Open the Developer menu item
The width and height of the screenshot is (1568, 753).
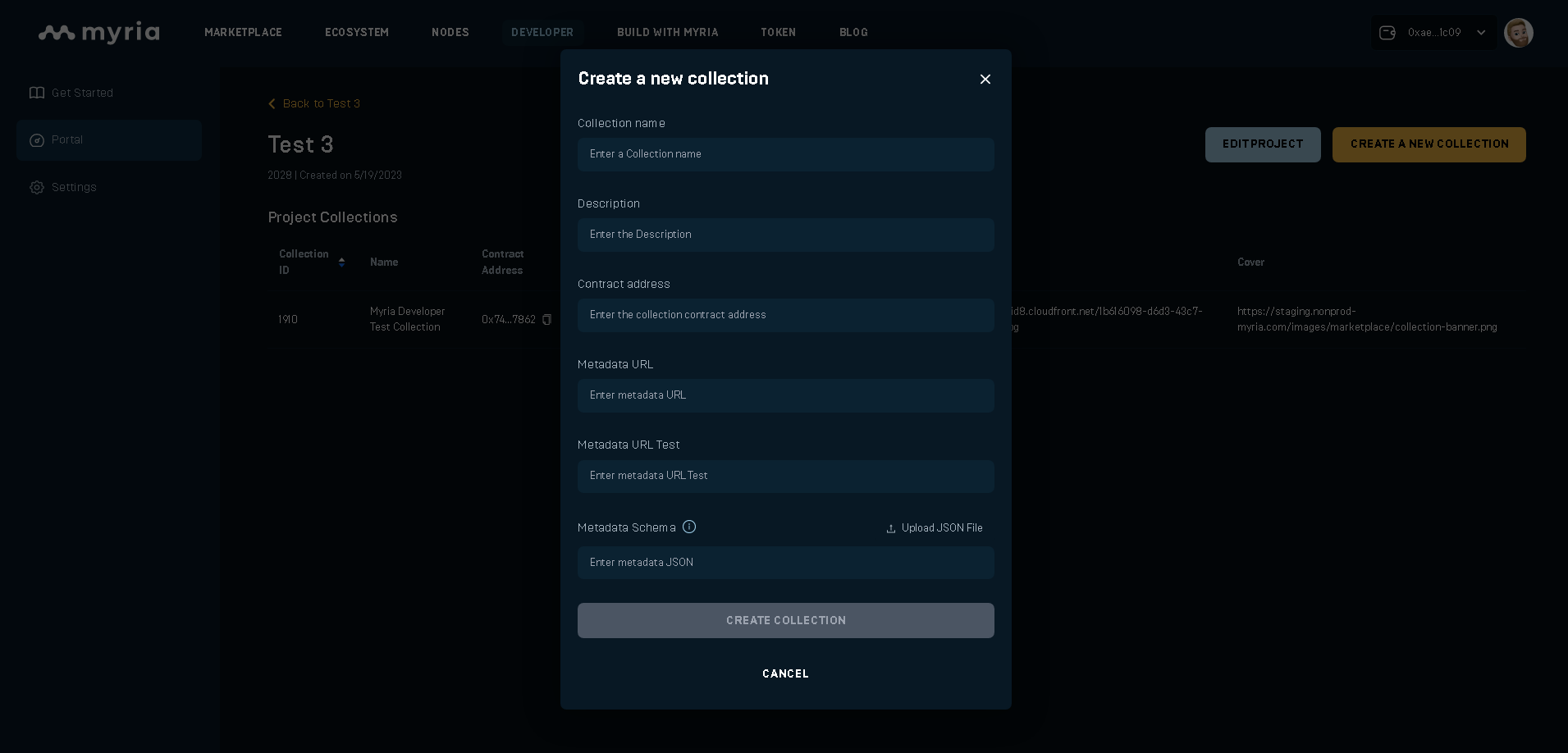click(x=542, y=32)
